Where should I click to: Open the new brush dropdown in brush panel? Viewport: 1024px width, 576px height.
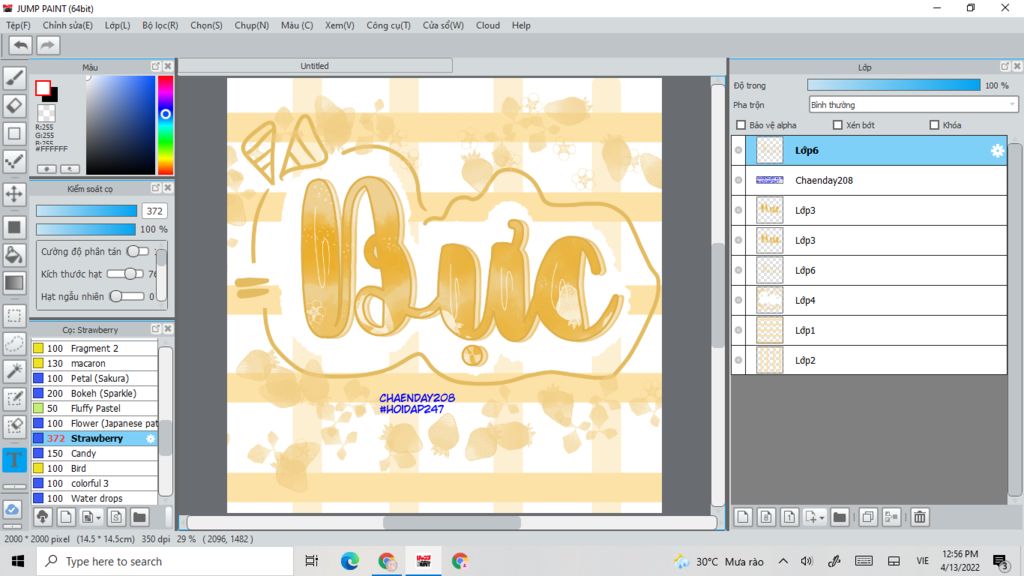tap(91, 517)
